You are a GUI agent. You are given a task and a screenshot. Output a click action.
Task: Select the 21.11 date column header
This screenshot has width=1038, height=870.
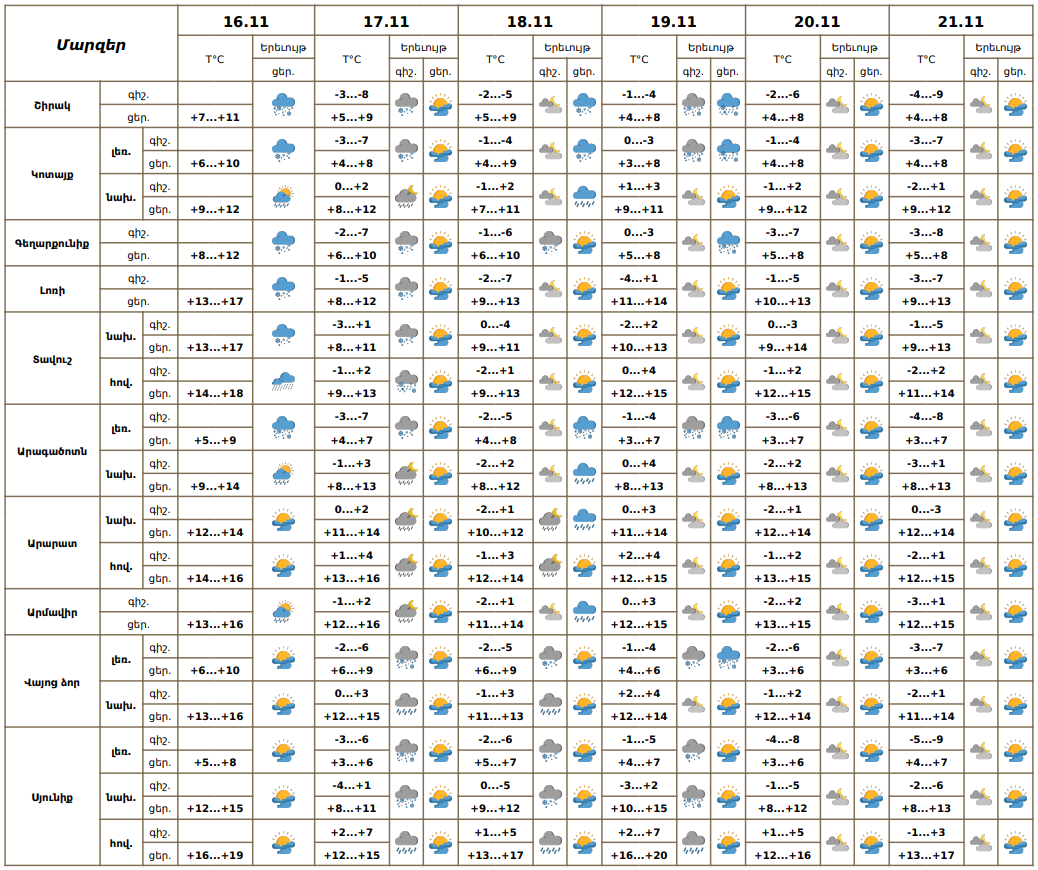pyautogui.click(x=960, y=21)
